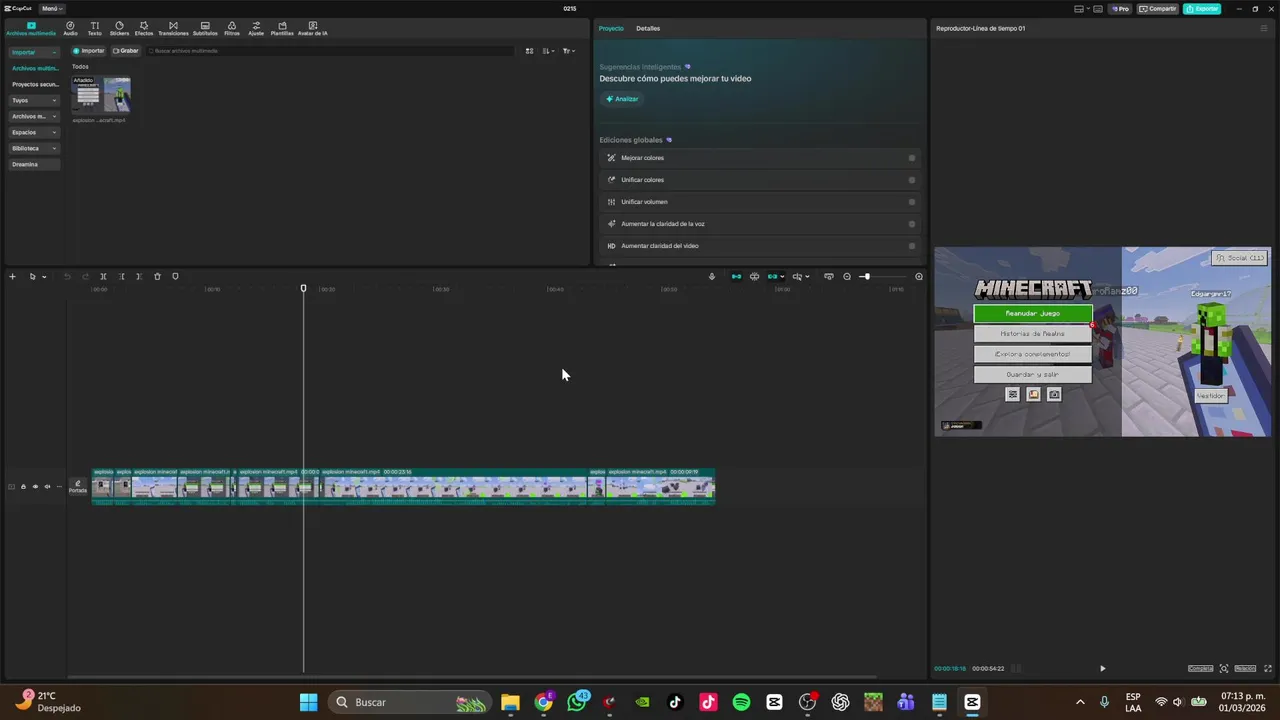Select Proyectos secundarios in sidebar

point(34,84)
